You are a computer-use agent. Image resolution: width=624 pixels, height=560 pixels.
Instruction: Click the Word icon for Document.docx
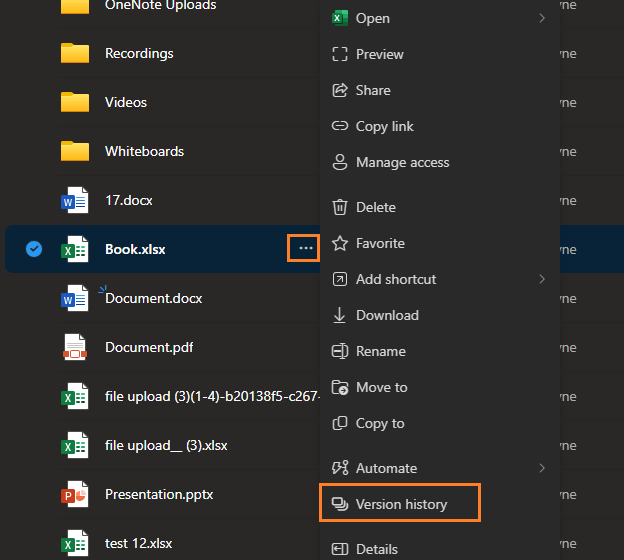pos(75,298)
